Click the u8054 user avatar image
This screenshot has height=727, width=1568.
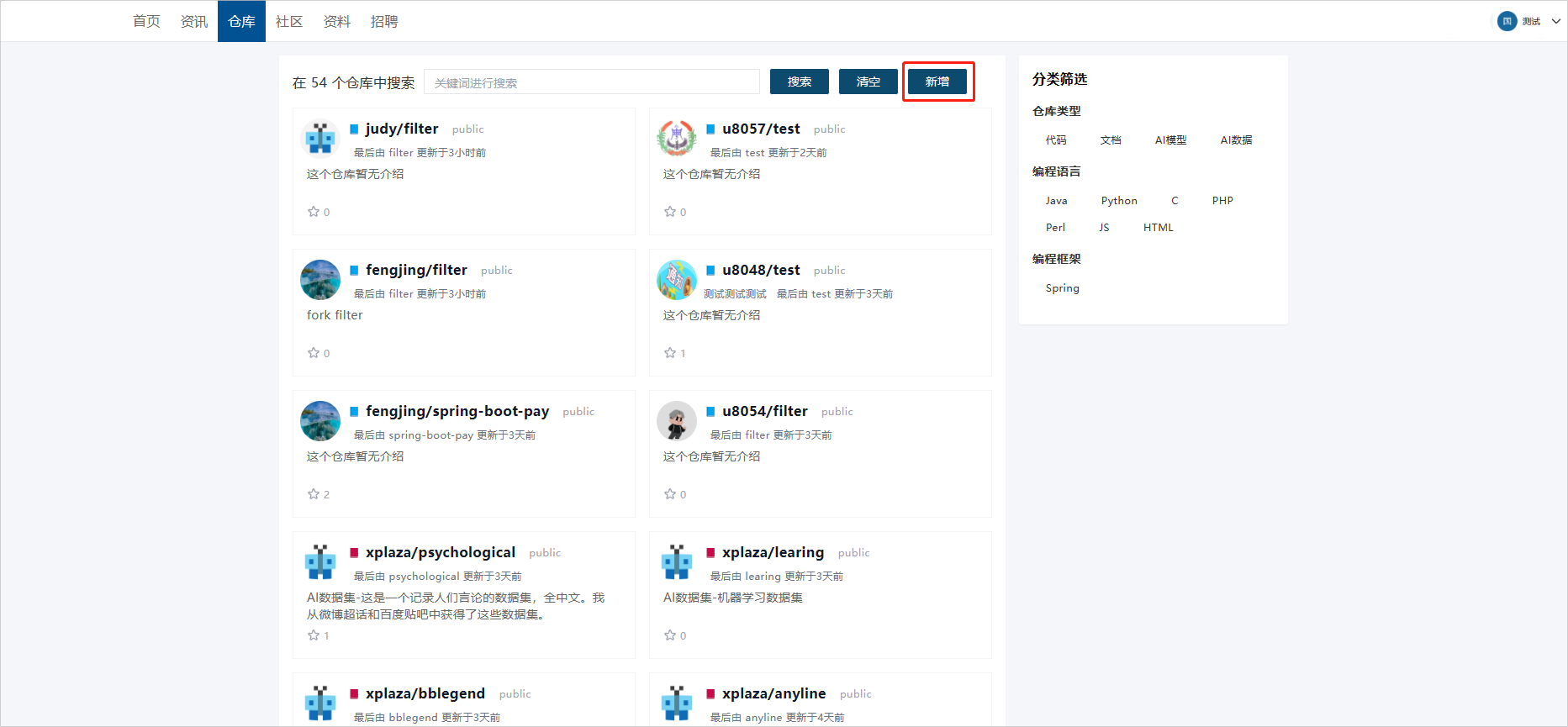click(677, 420)
